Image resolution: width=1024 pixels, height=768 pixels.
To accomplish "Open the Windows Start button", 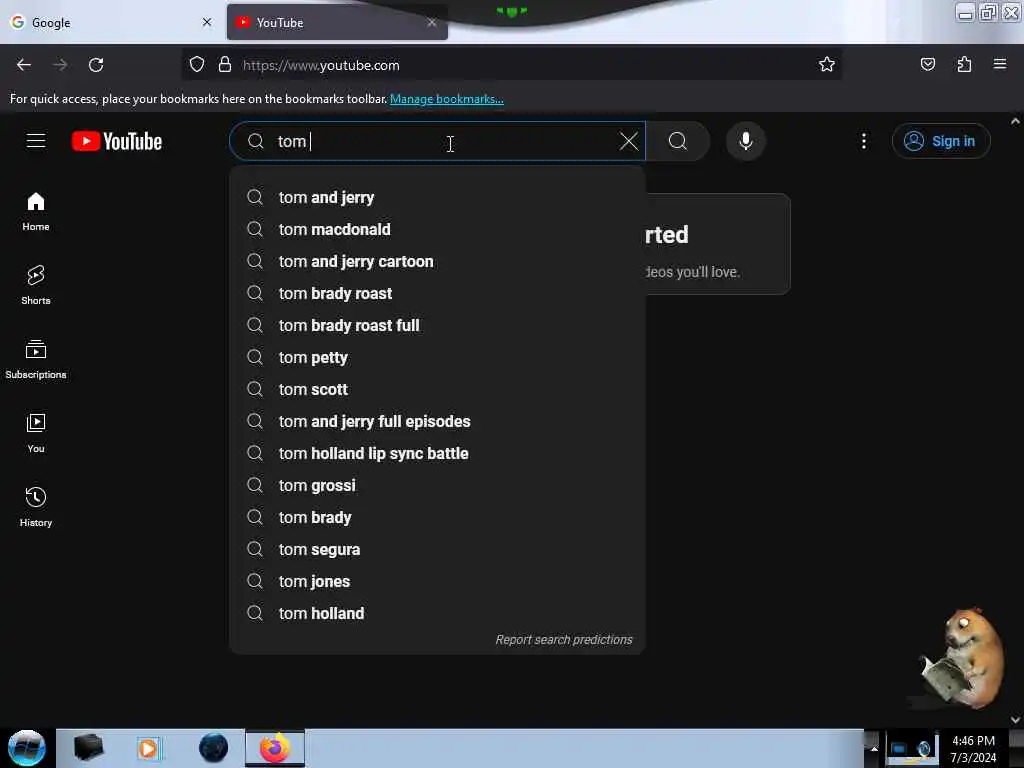I will pyautogui.click(x=27, y=748).
